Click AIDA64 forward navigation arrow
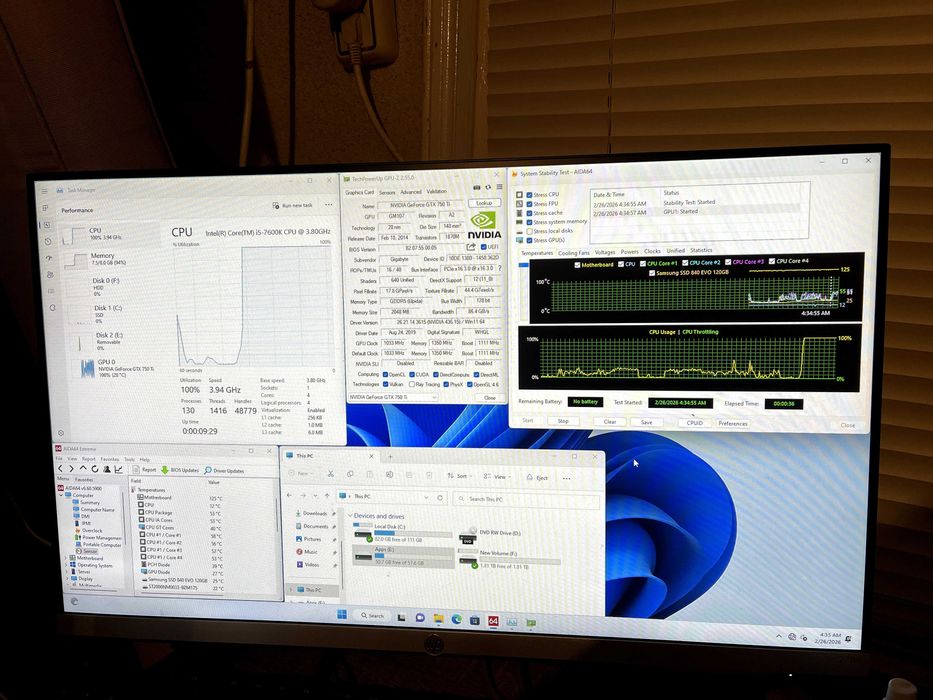The width and height of the screenshot is (933, 700). 71,469
